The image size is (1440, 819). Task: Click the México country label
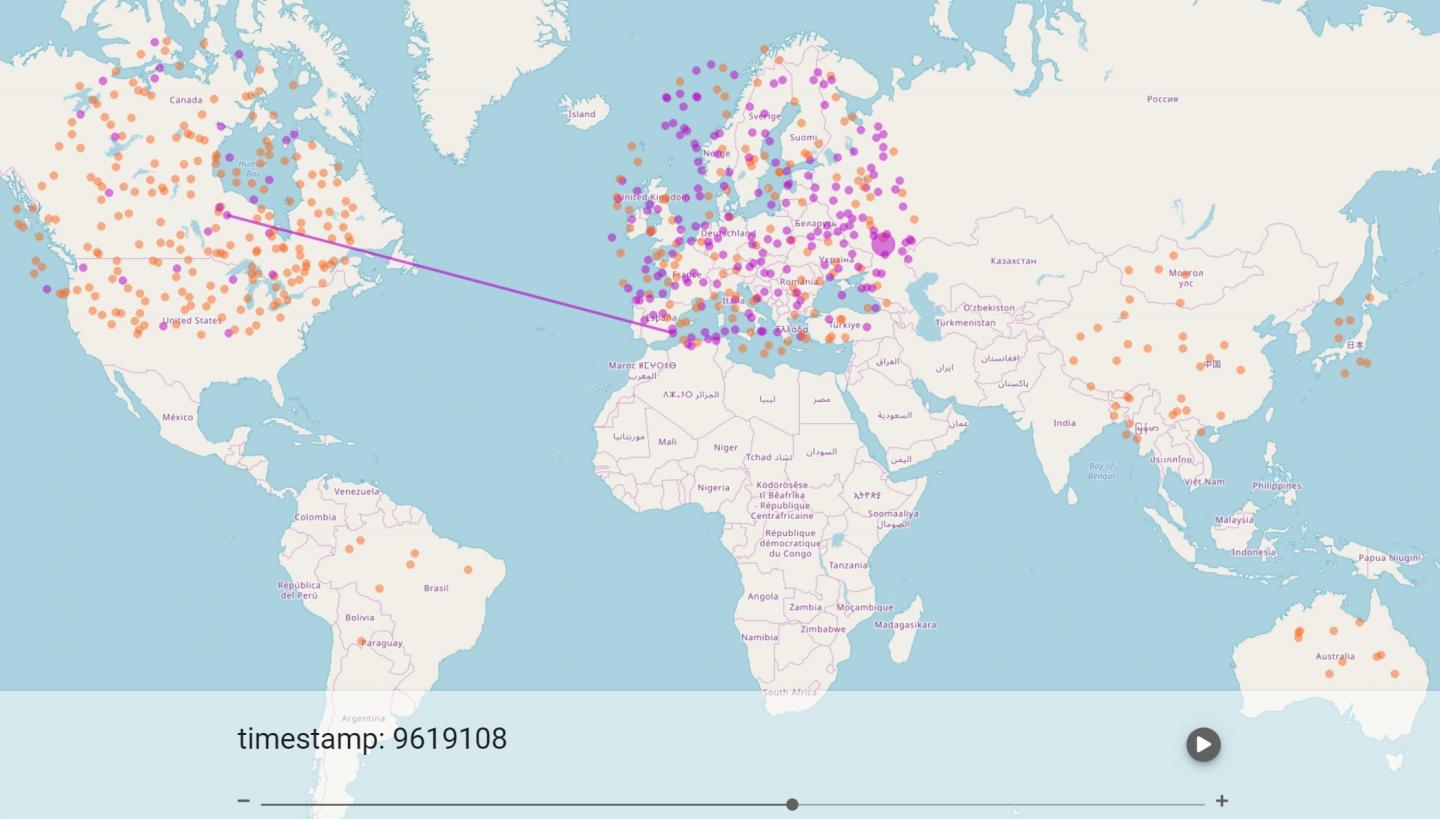tap(177, 417)
